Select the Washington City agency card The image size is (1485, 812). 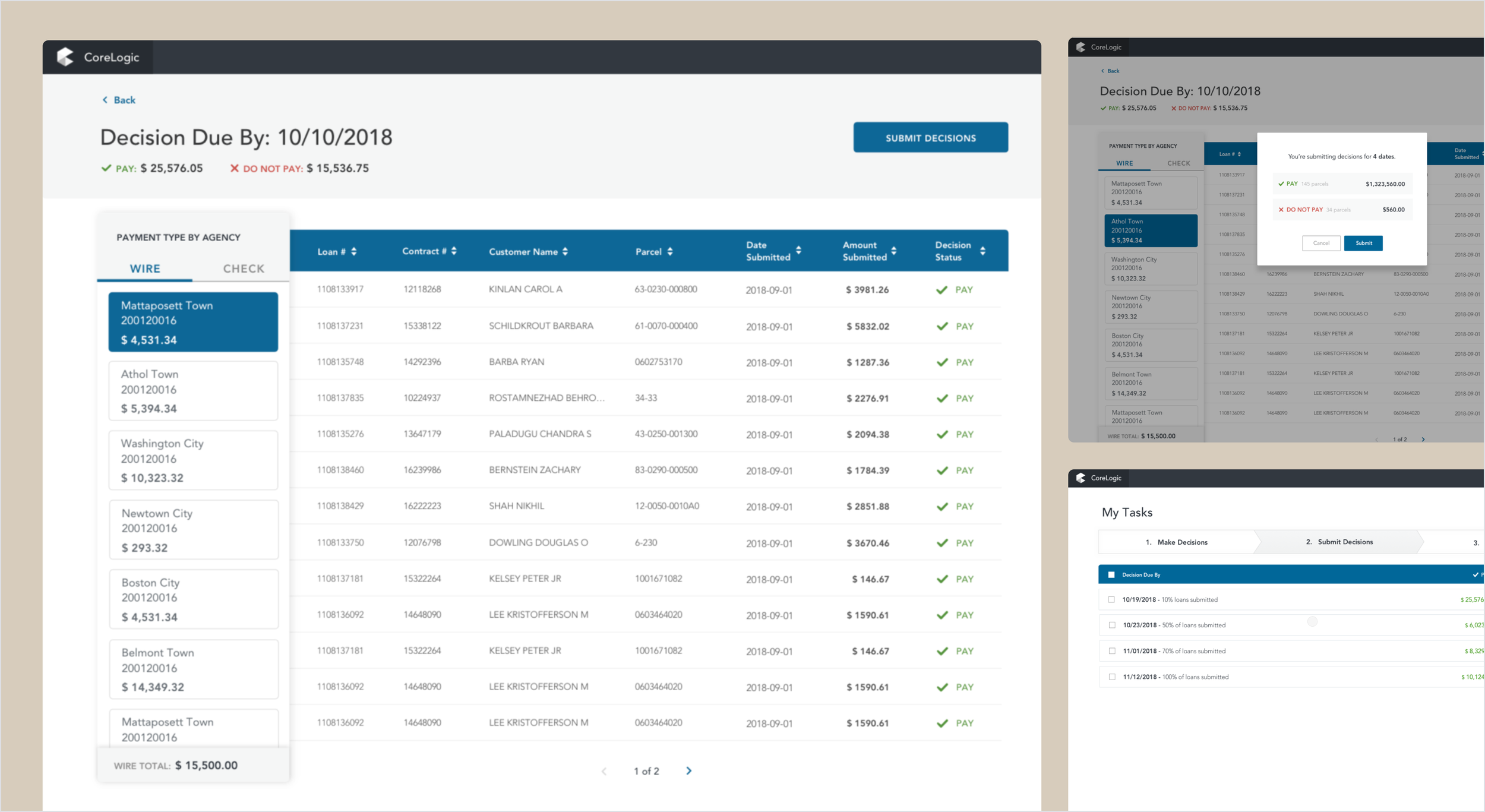(193, 460)
